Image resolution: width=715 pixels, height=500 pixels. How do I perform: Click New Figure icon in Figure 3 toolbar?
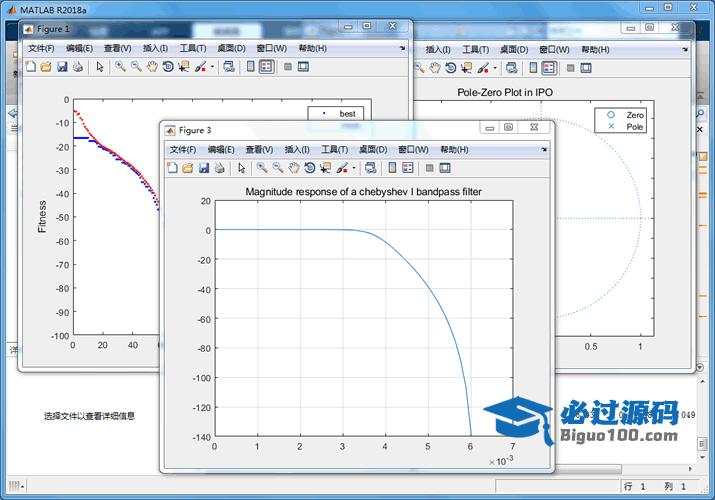coord(172,168)
